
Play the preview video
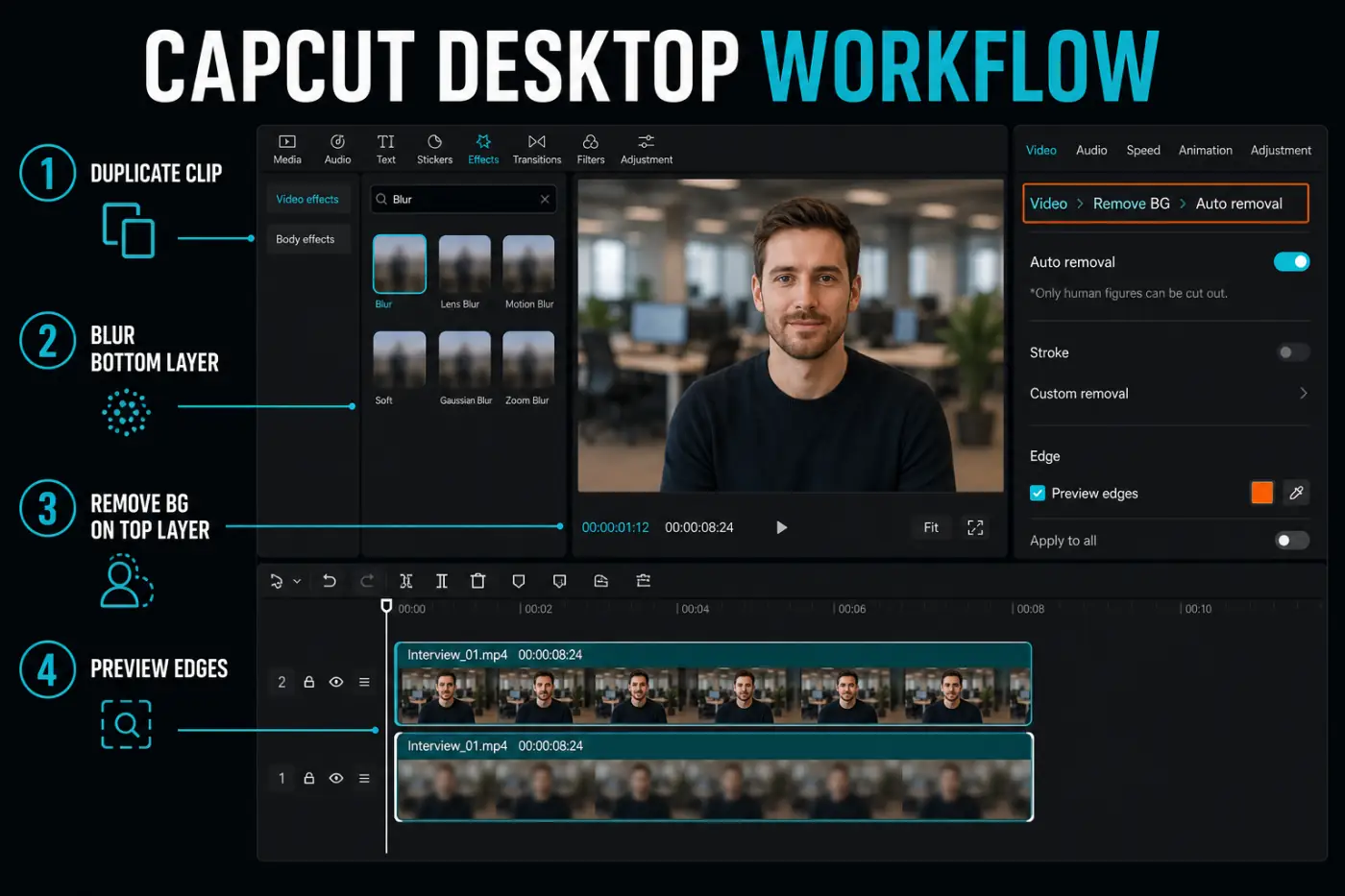781,527
